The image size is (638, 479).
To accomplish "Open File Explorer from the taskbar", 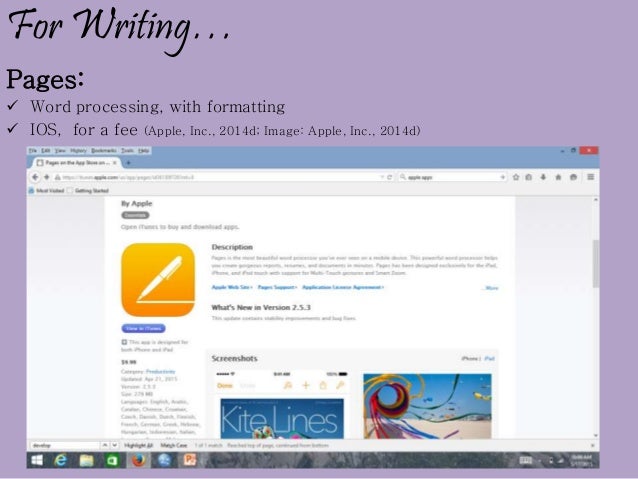I will pos(86,460).
